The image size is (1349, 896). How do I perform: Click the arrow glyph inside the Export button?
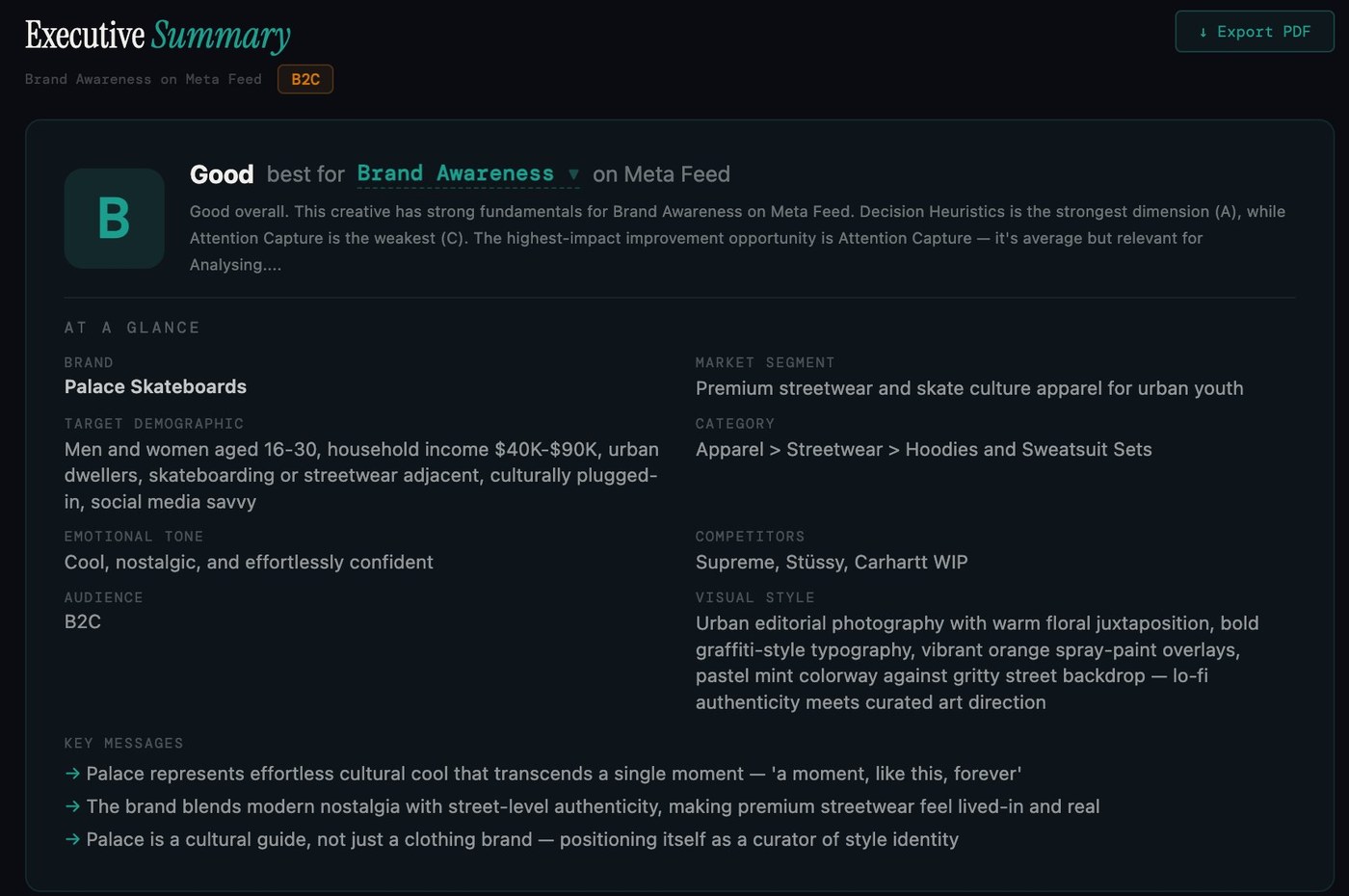pos(1202,31)
